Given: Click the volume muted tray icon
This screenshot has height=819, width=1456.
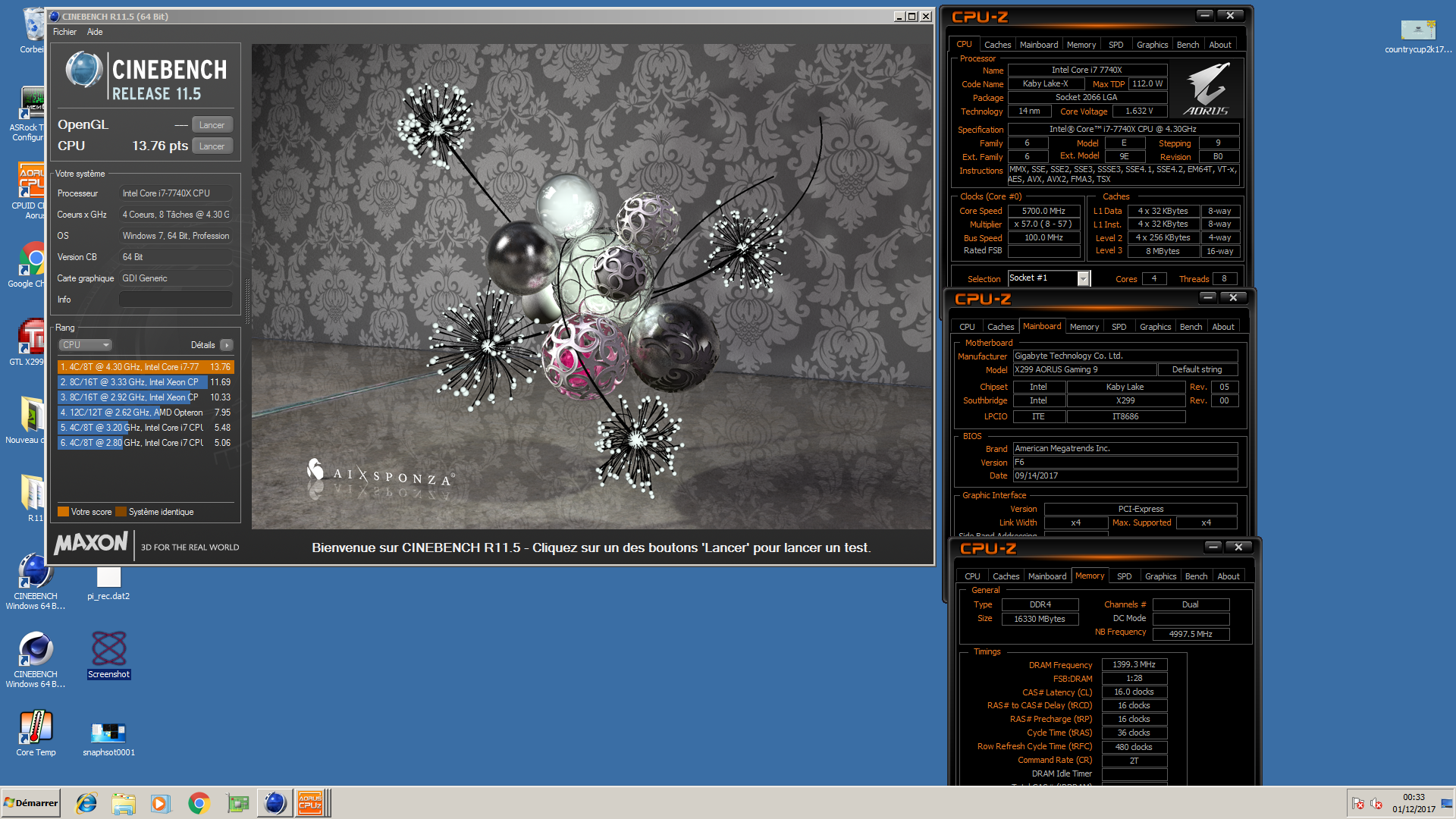Looking at the screenshot, I should (x=1376, y=803).
